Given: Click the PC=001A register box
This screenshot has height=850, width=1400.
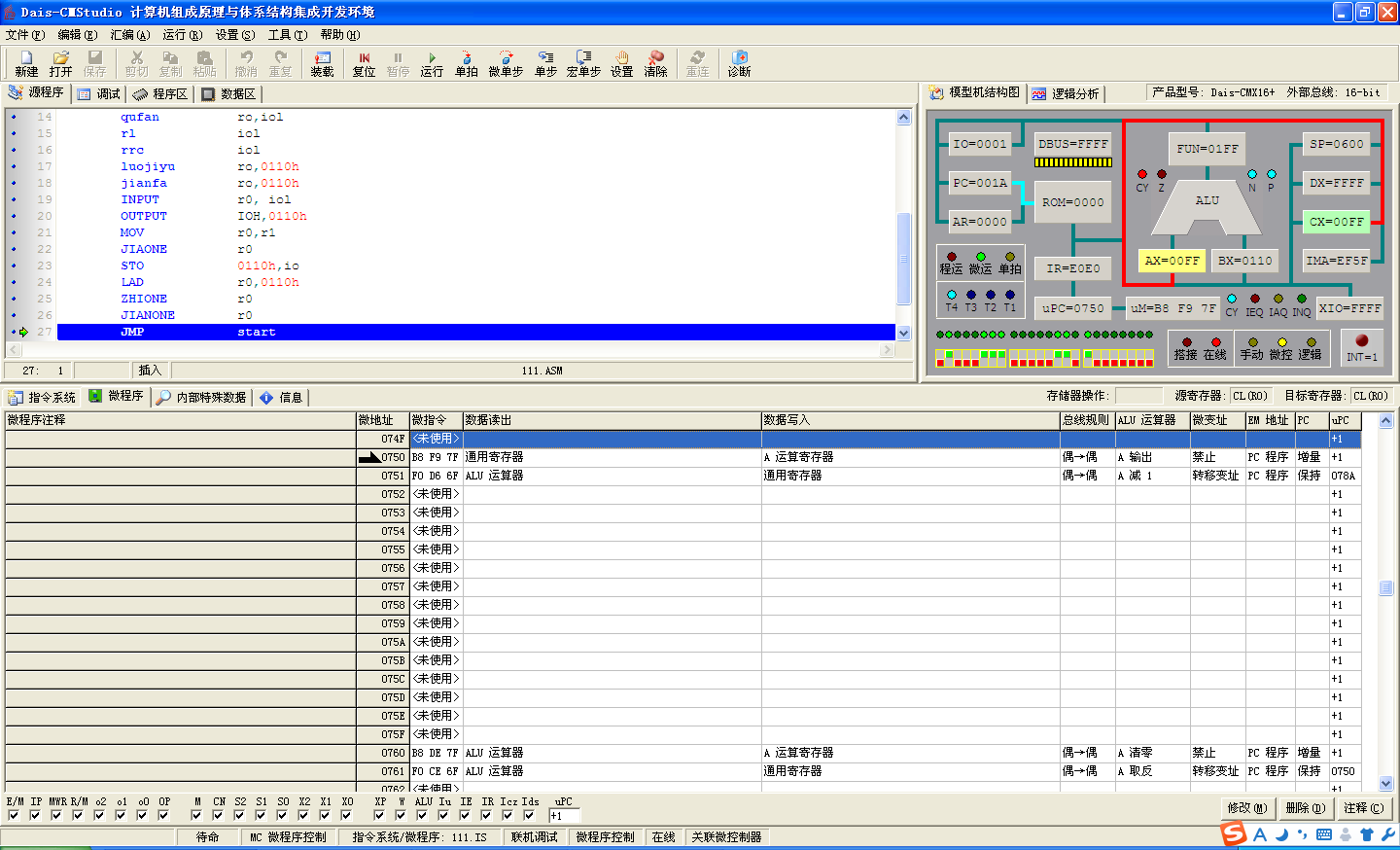Looking at the screenshot, I should click(x=980, y=182).
